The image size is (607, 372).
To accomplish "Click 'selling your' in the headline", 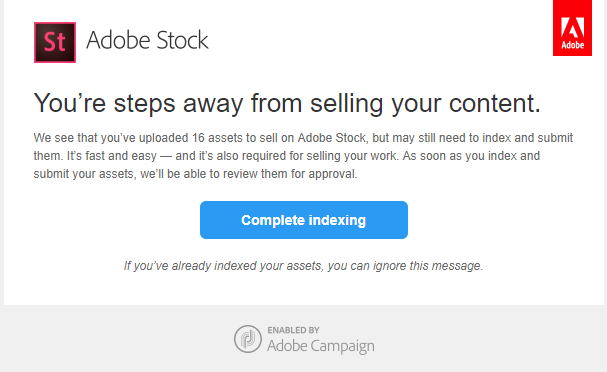I will pos(376,104).
